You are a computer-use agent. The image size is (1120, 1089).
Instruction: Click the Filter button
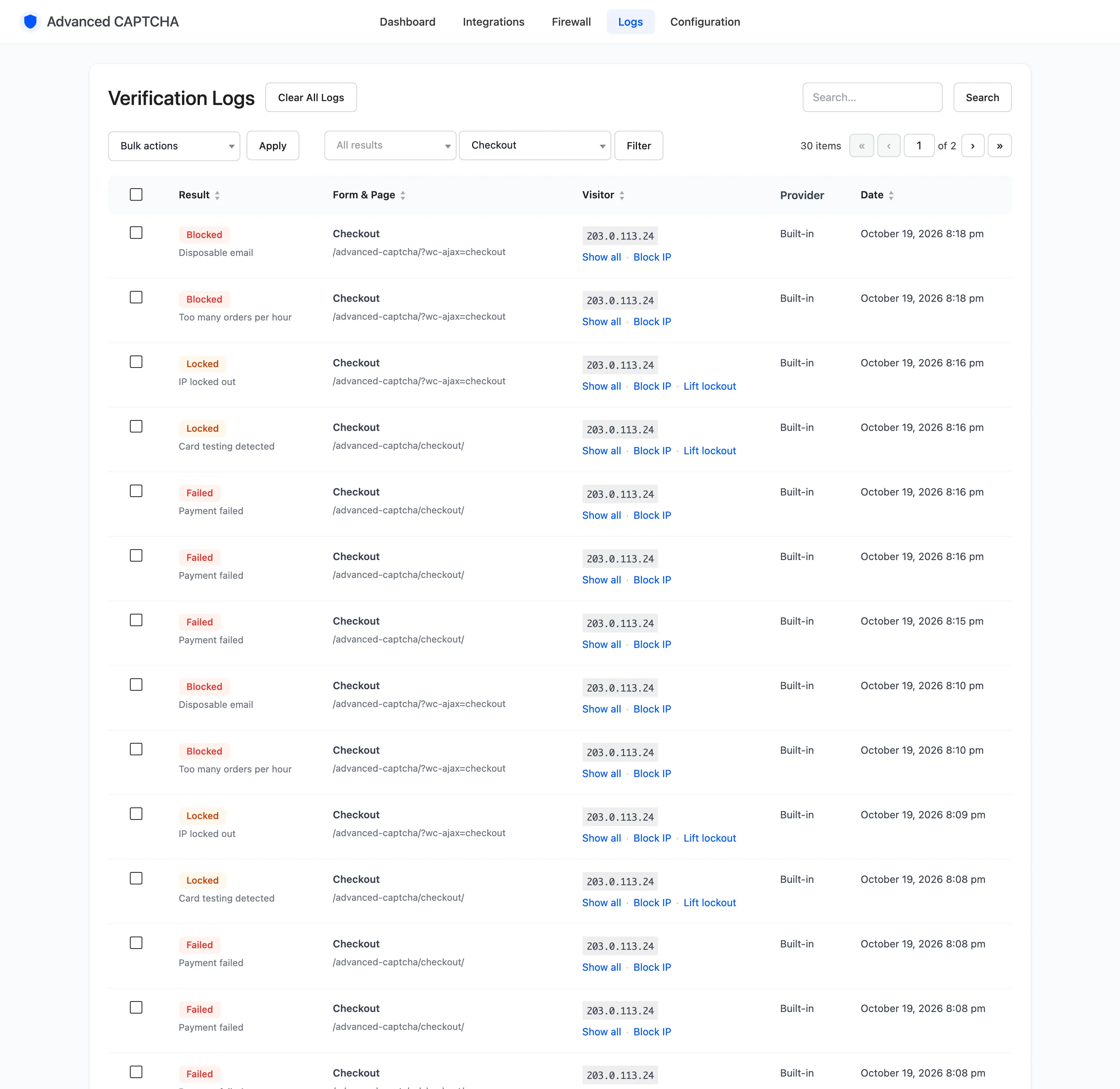(639, 146)
